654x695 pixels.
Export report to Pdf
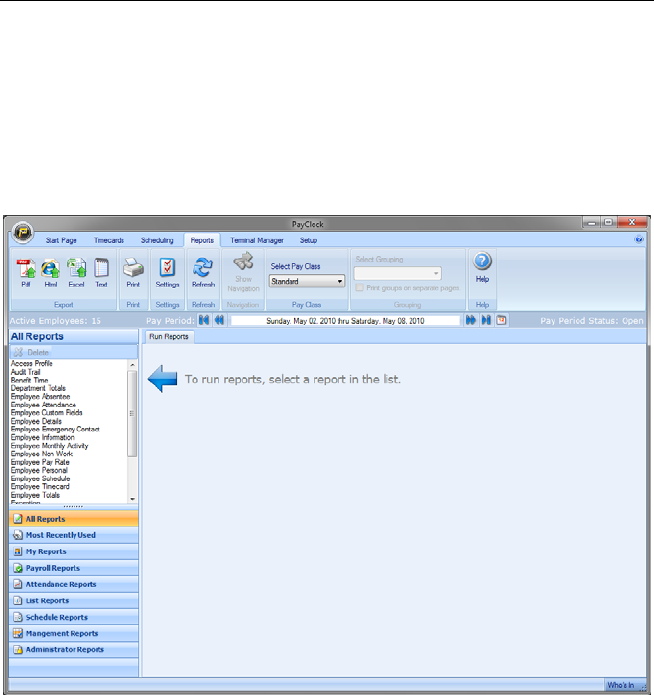[x=26, y=273]
